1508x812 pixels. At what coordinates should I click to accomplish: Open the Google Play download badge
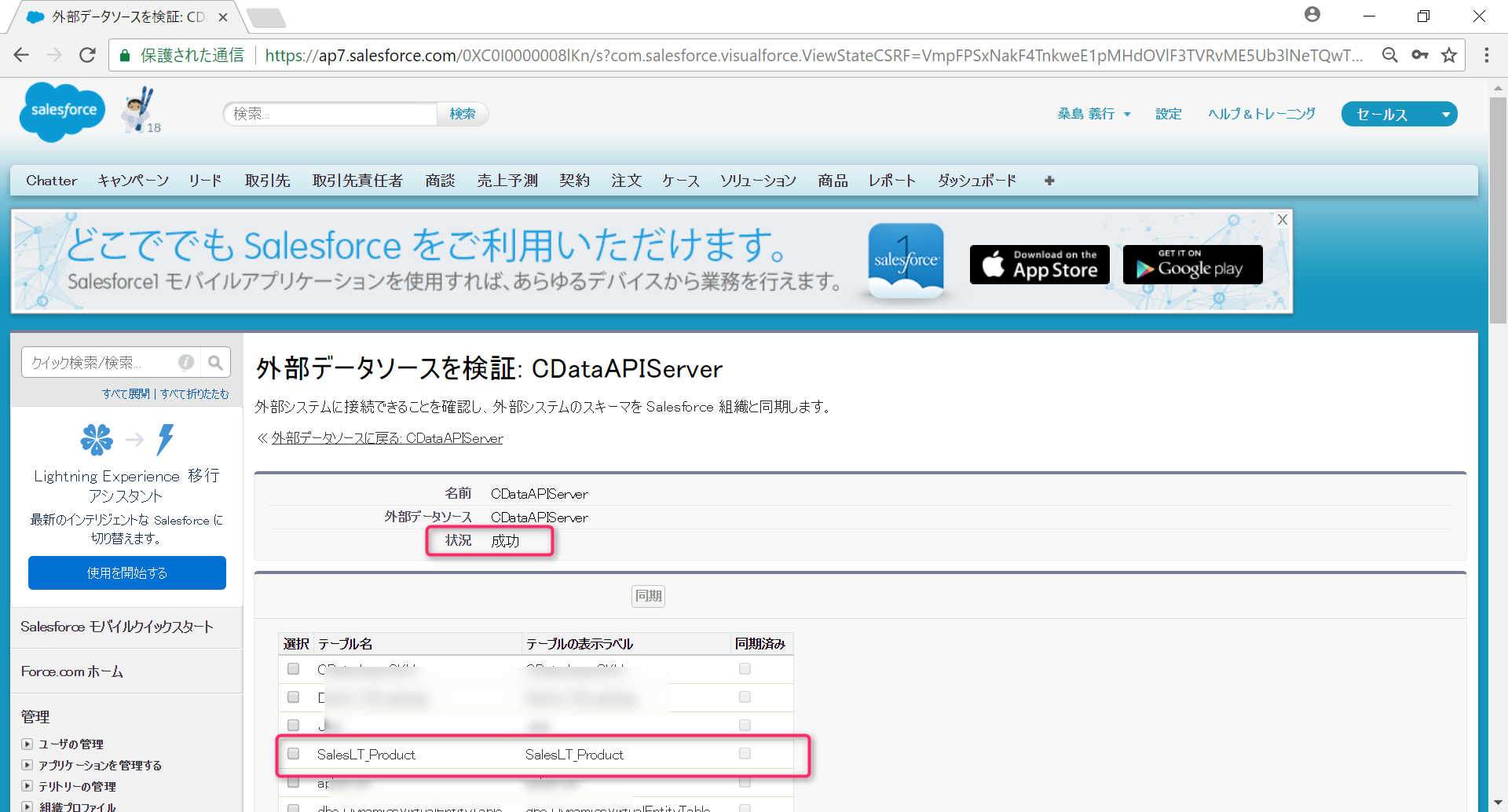pyautogui.click(x=1191, y=265)
